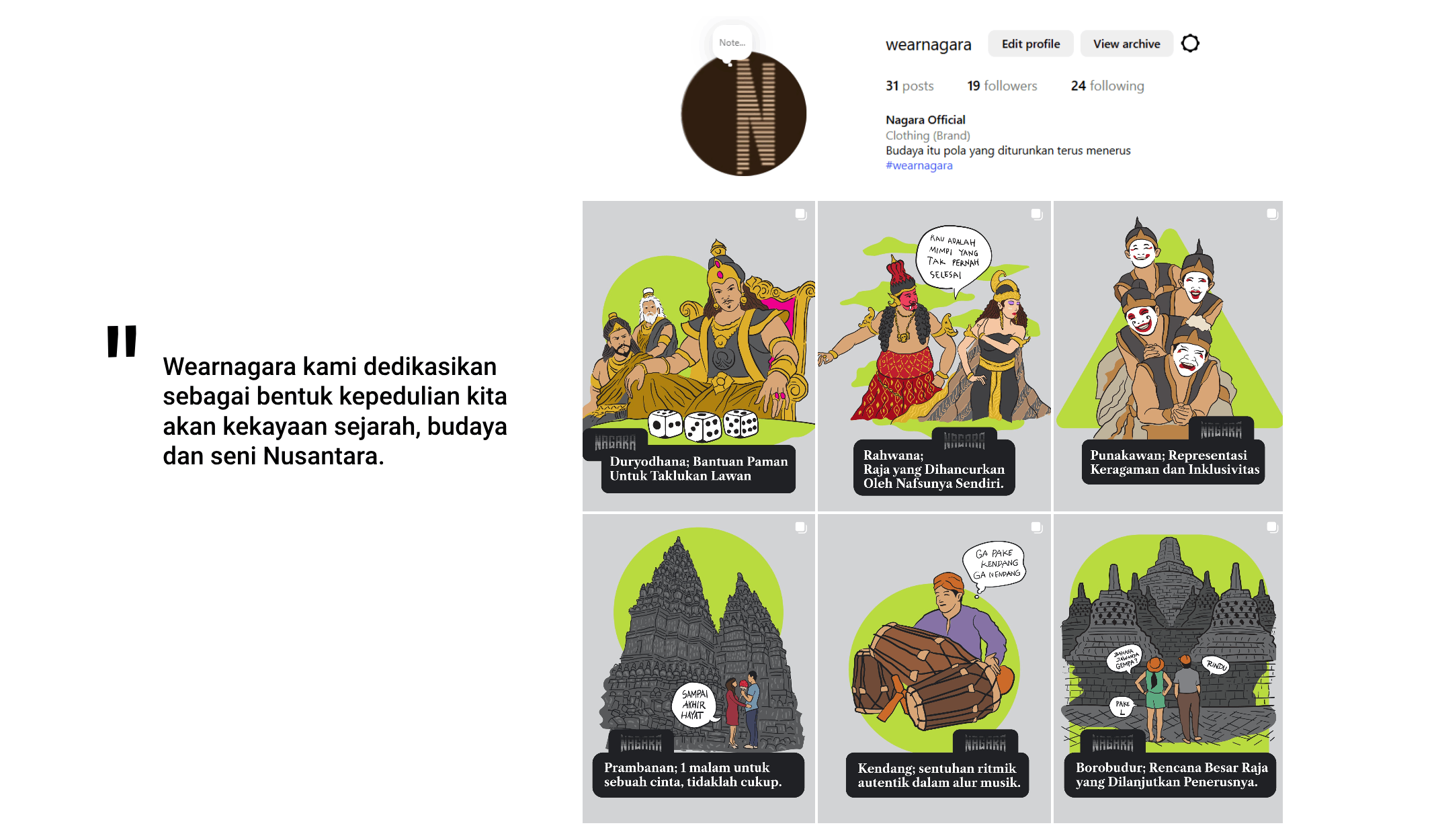Open the Punakawan post thumbnail

point(1168,356)
